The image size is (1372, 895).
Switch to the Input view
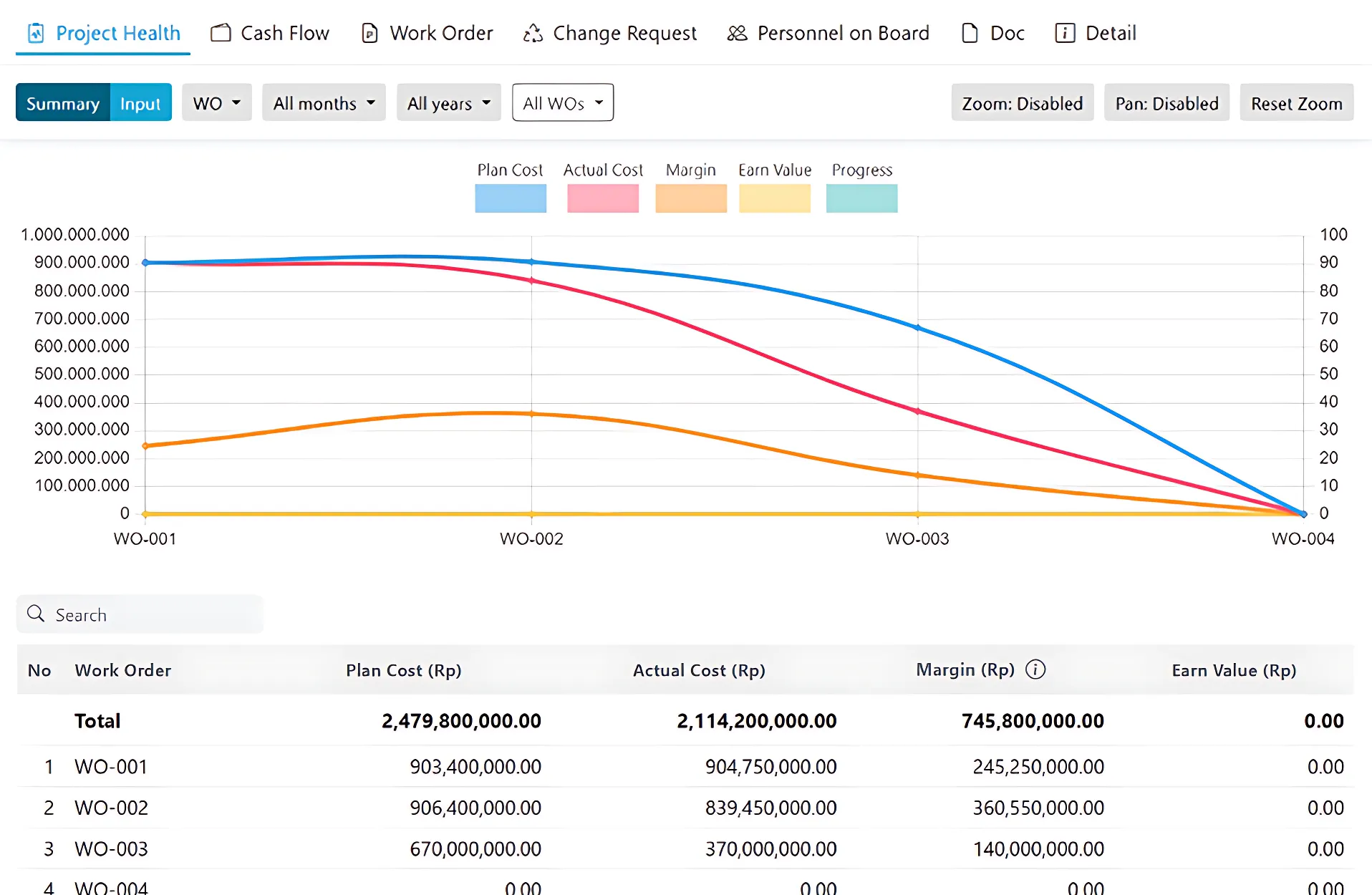pyautogui.click(x=140, y=103)
